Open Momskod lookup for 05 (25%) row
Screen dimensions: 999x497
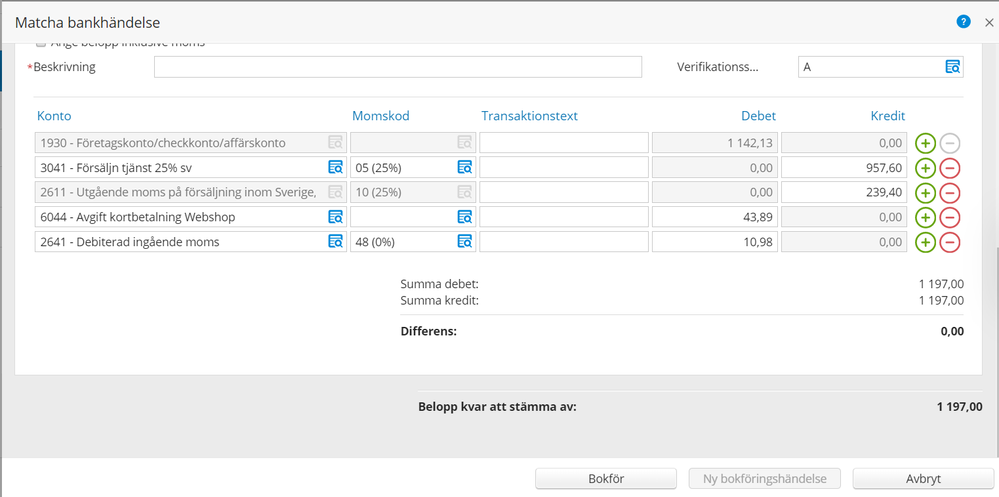464,167
